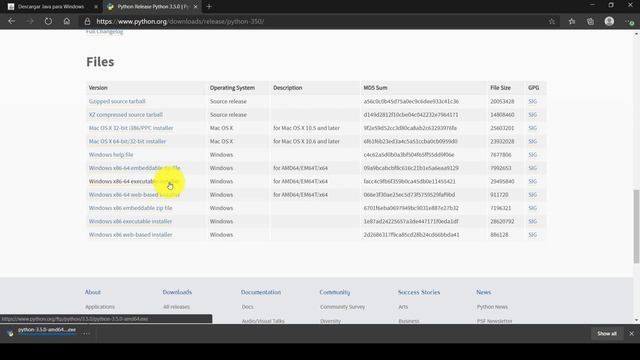
Task: Open SIG link for Windows x86 executable installer
Action: (x=533, y=221)
